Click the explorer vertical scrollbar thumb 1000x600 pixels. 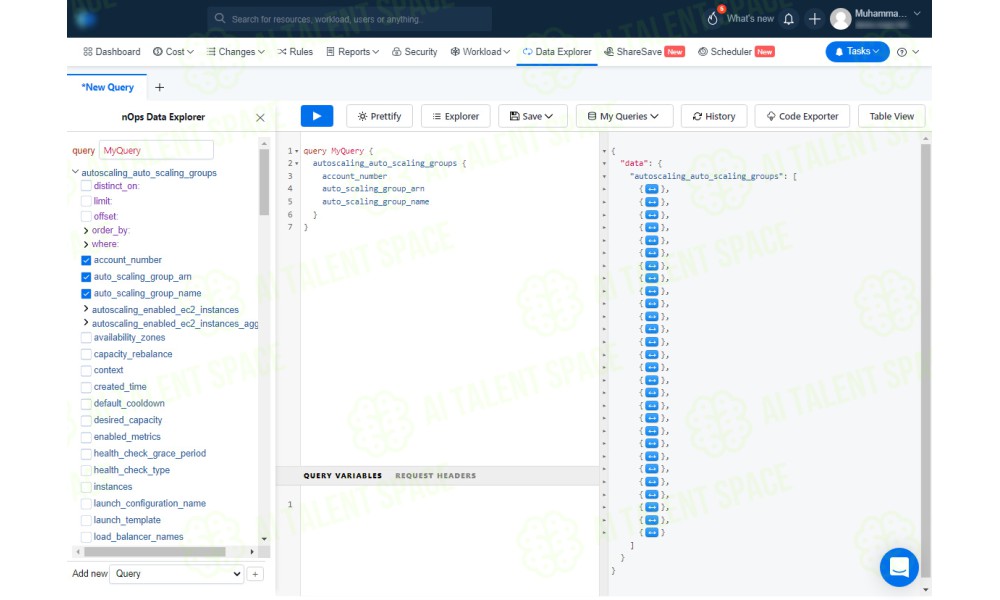click(264, 183)
